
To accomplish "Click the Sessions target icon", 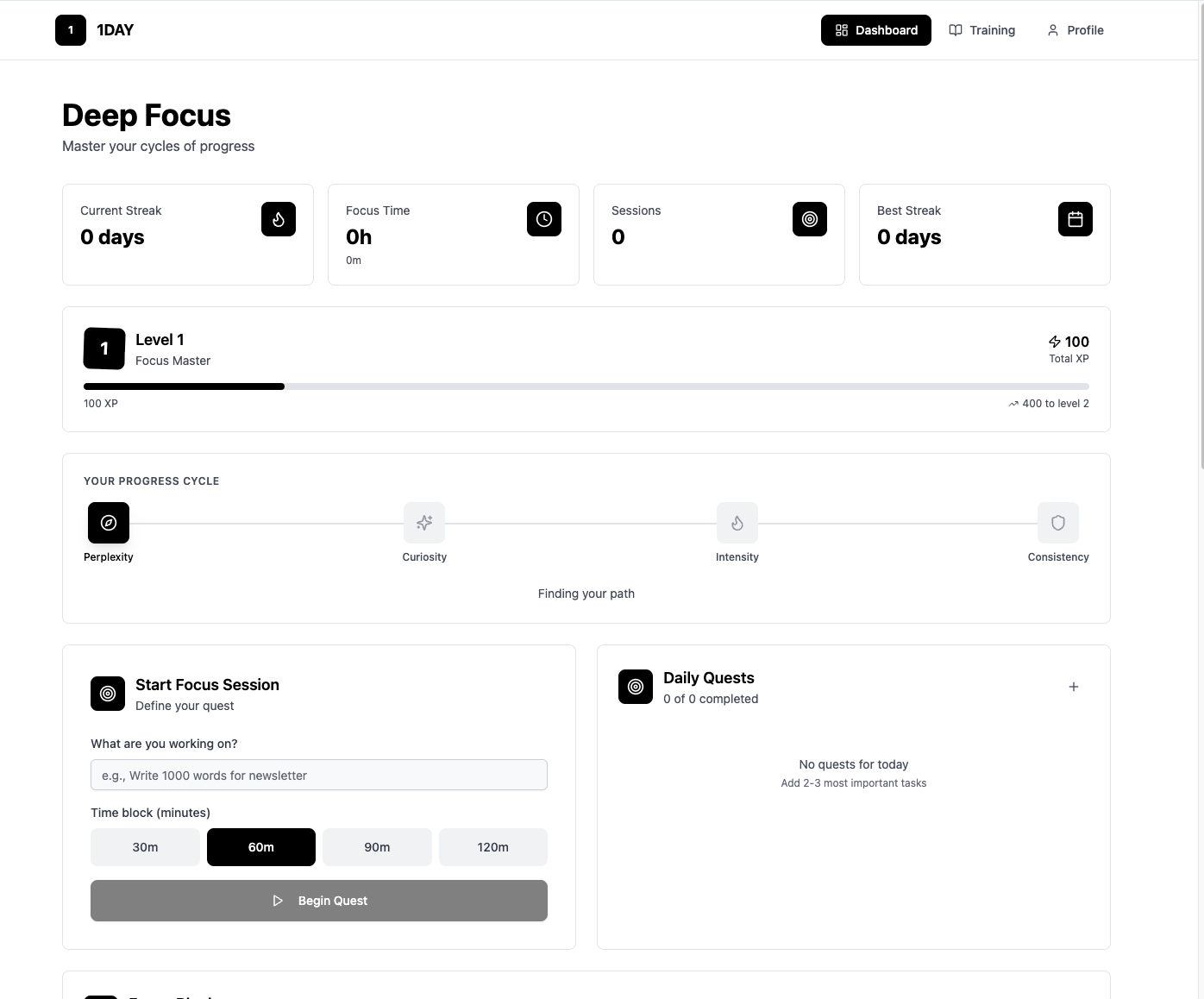I will pos(810,219).
